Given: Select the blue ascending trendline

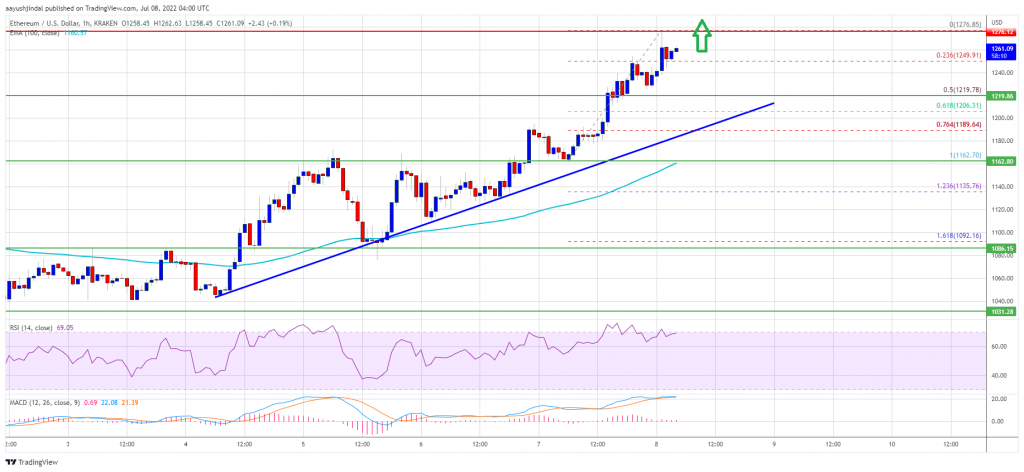Looking at the screenshot, I should (x=494, y=200).
